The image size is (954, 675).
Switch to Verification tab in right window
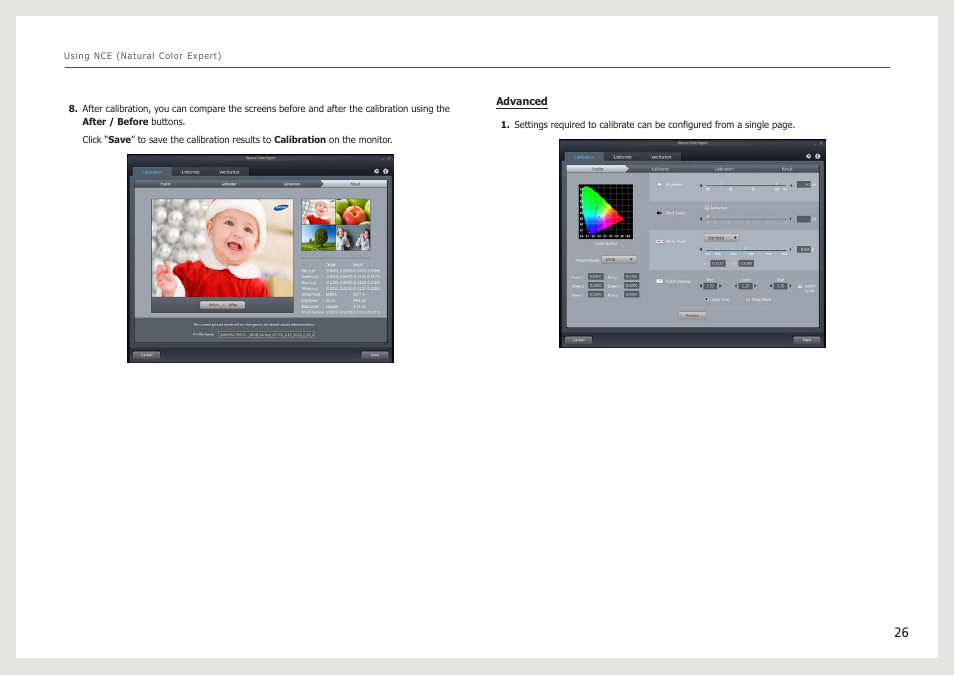coord(661,157)
